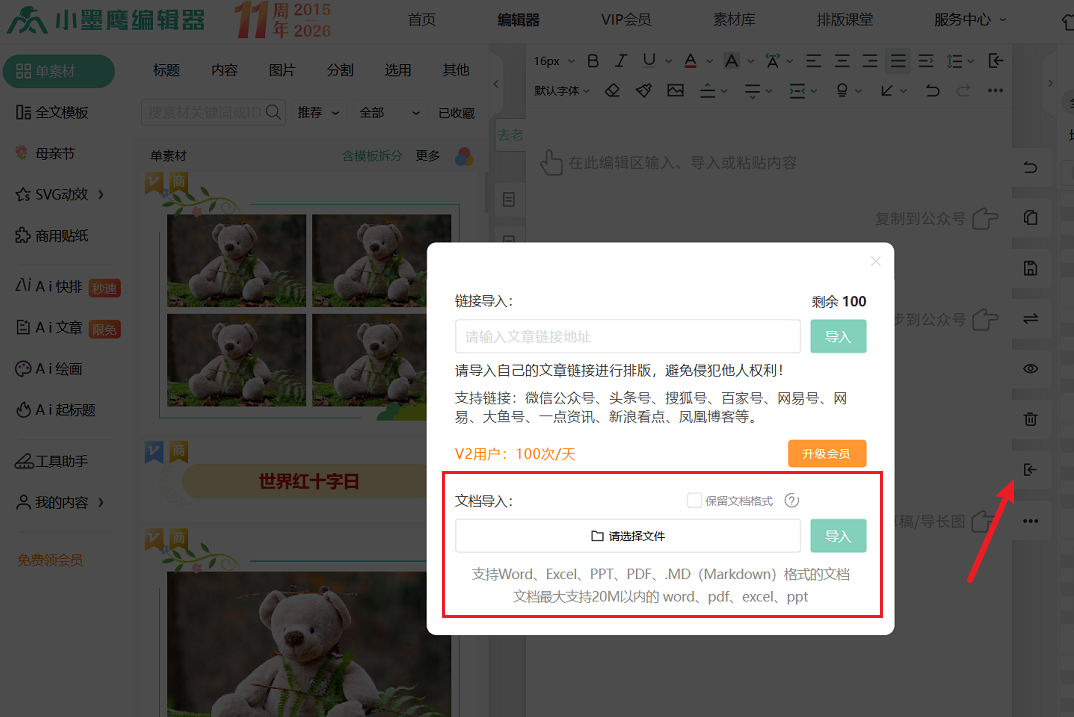Apply the text background color A
1074x717 pixels.
coord(732,61)
